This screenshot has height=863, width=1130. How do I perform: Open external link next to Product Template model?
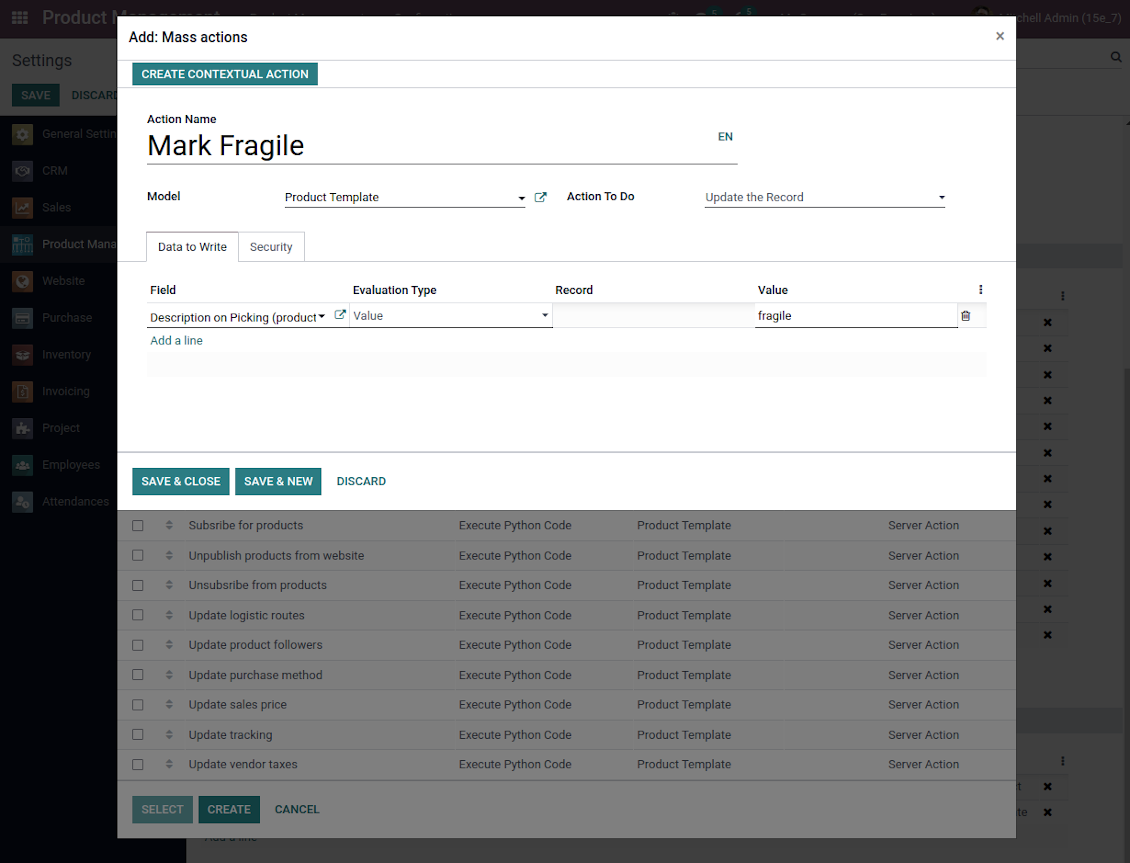pyautogui.click(x=541, y=197)
